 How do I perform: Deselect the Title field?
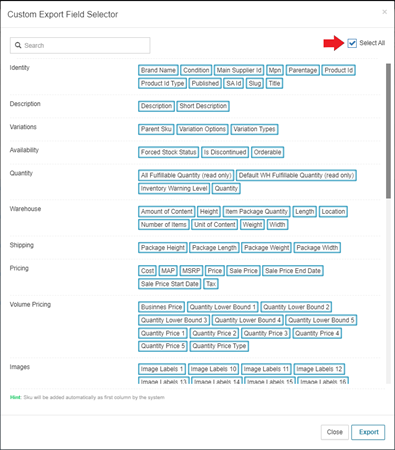click(x=274, y=83)
